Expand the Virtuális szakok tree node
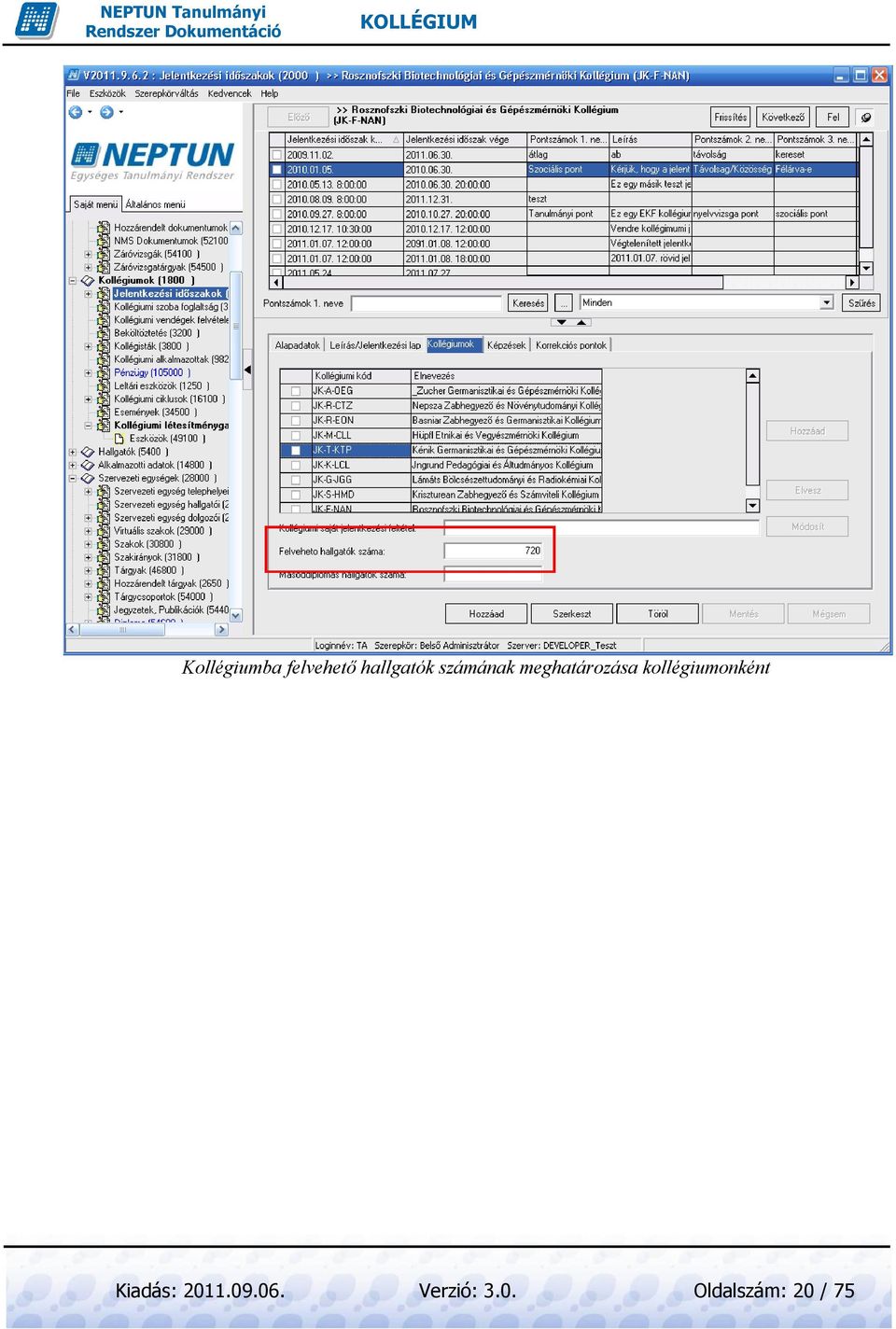Viewport: 896px width, 1329px height. click(89, 531)
